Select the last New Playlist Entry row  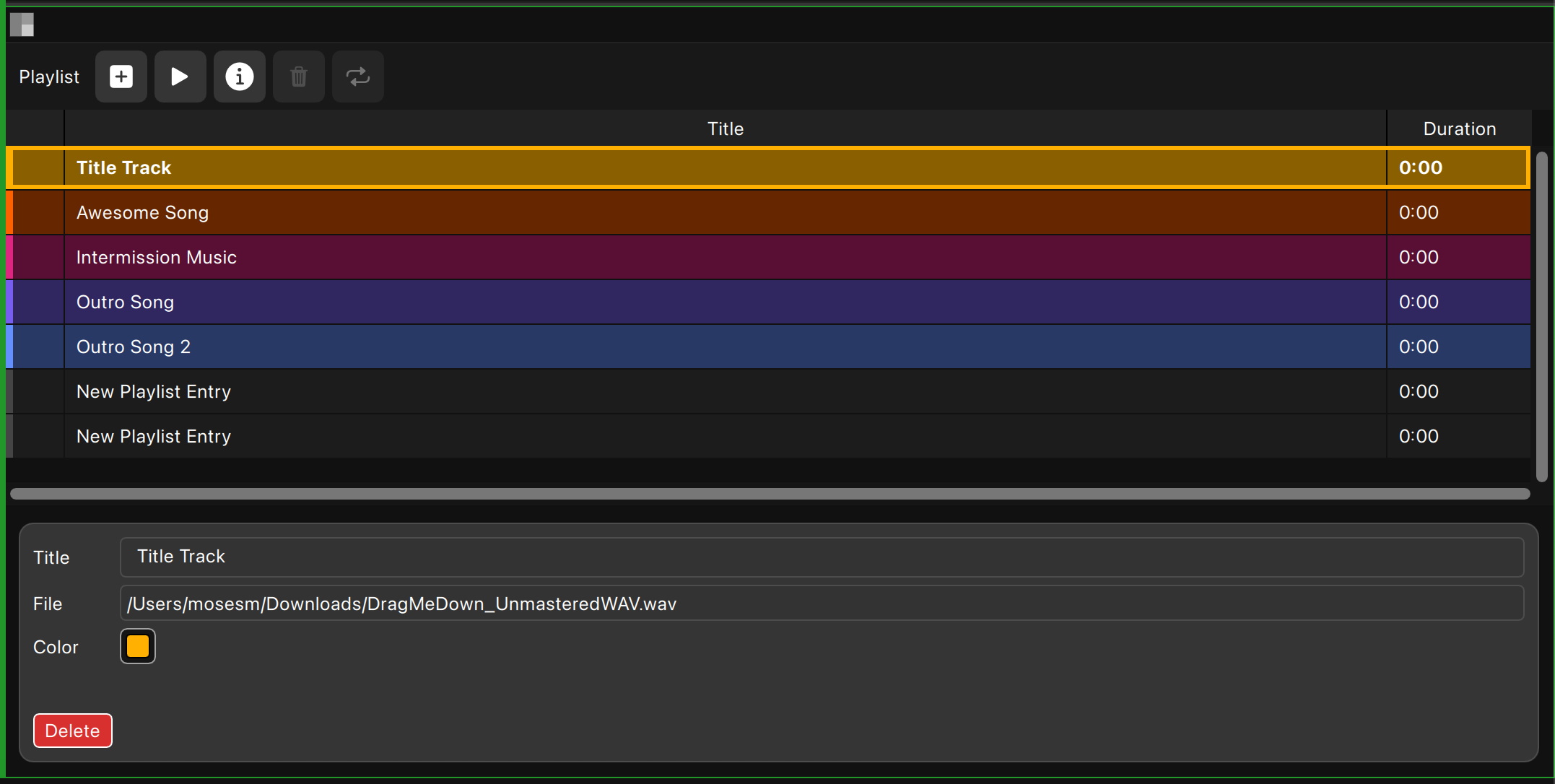click(x=433, y=436)
